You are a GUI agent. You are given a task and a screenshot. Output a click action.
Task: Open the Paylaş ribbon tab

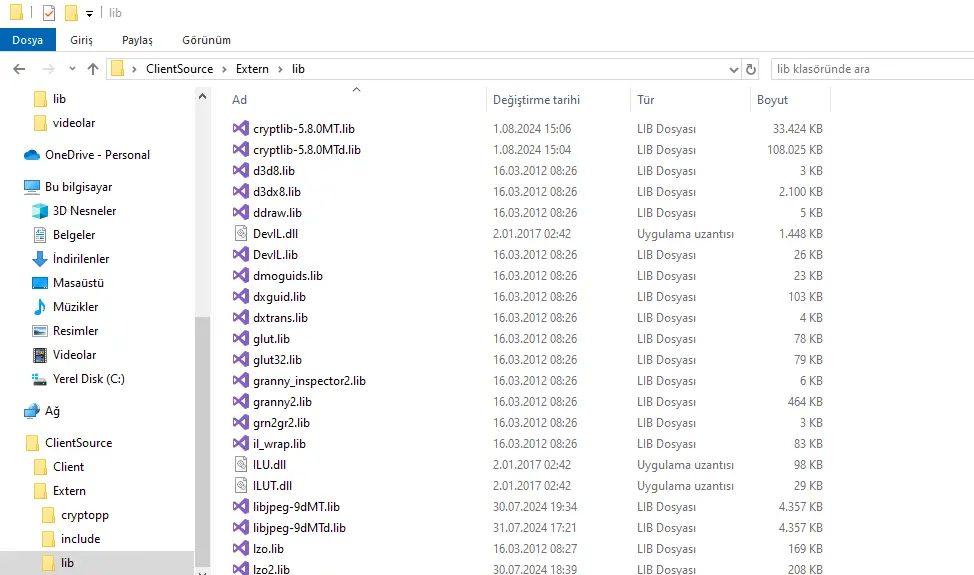(137, 40)
